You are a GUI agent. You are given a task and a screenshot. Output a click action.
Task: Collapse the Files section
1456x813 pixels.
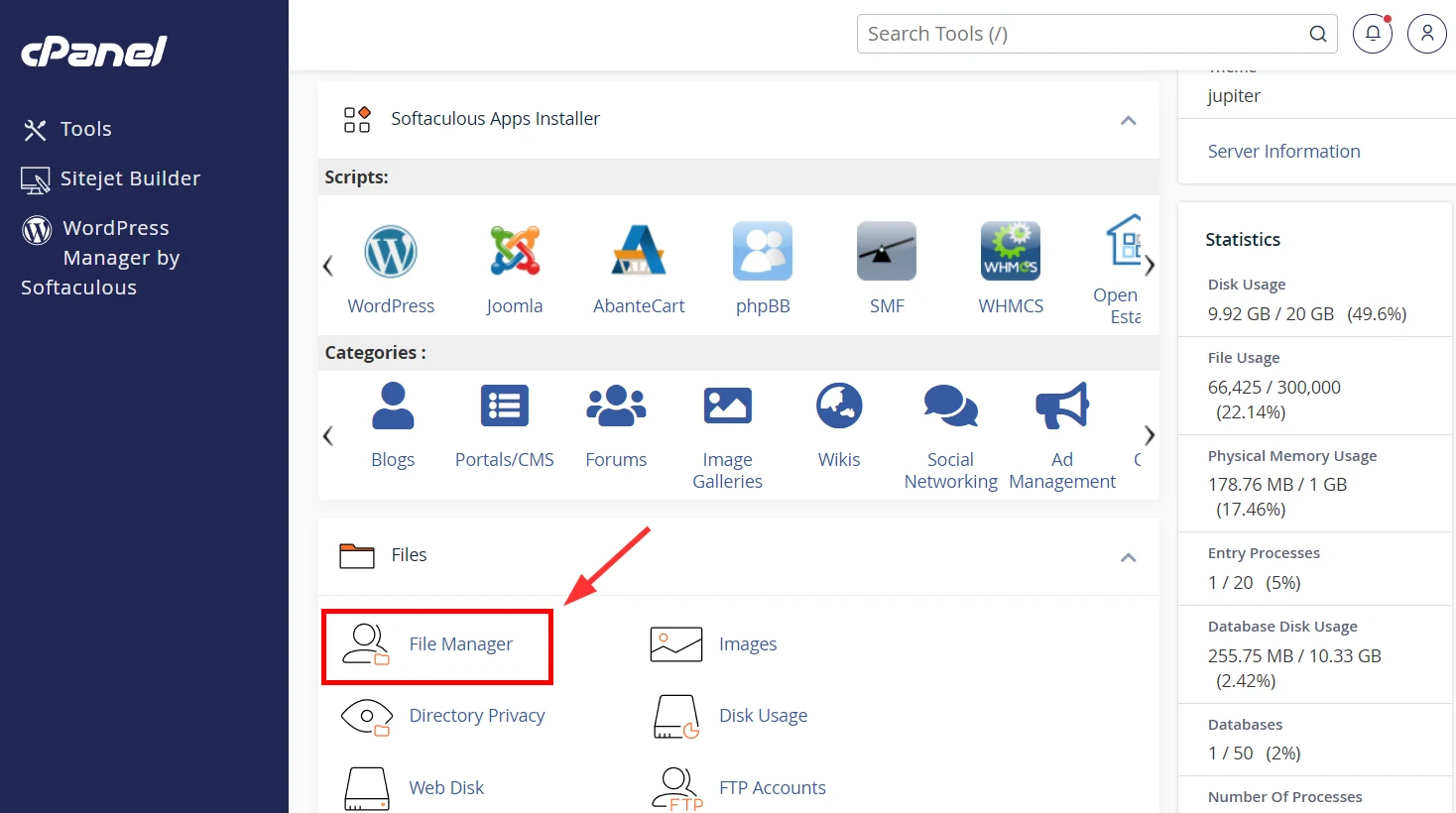pyautogui.click(x=1128, y=557)
